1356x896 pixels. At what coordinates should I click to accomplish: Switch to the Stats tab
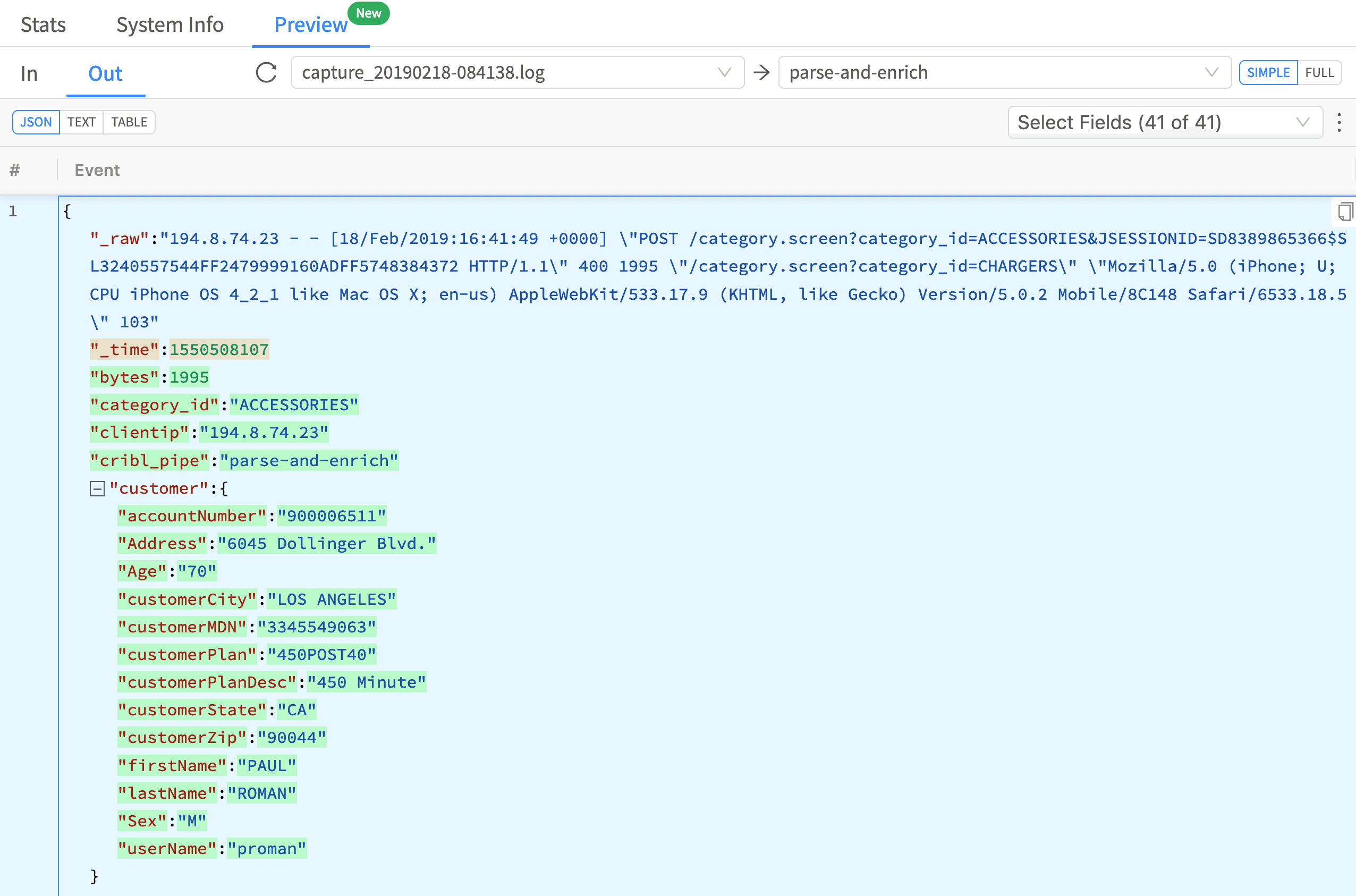pyautogui.click(x=43, y=24)
